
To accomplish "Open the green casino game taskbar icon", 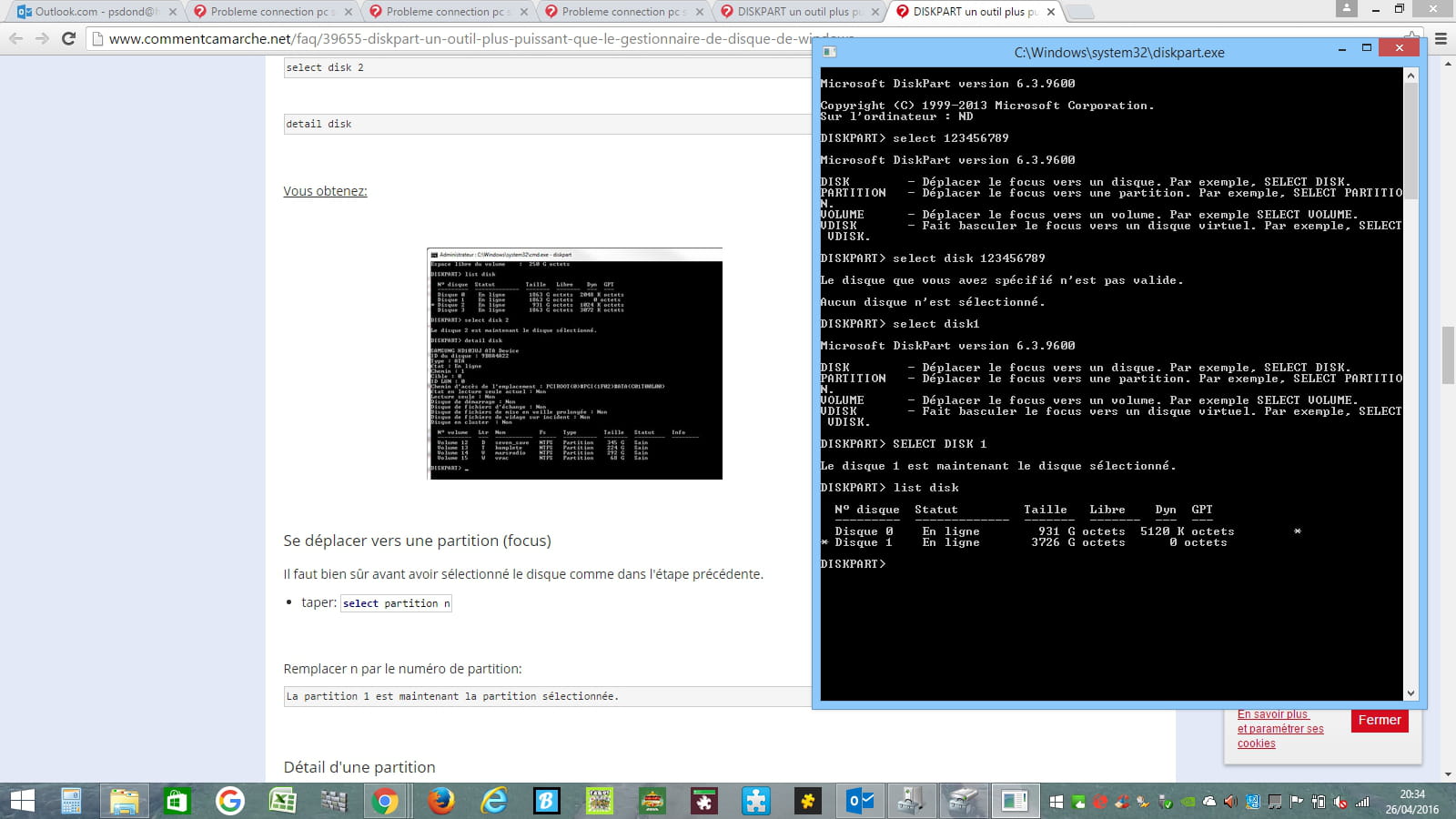I will click(x=652, y=801).
